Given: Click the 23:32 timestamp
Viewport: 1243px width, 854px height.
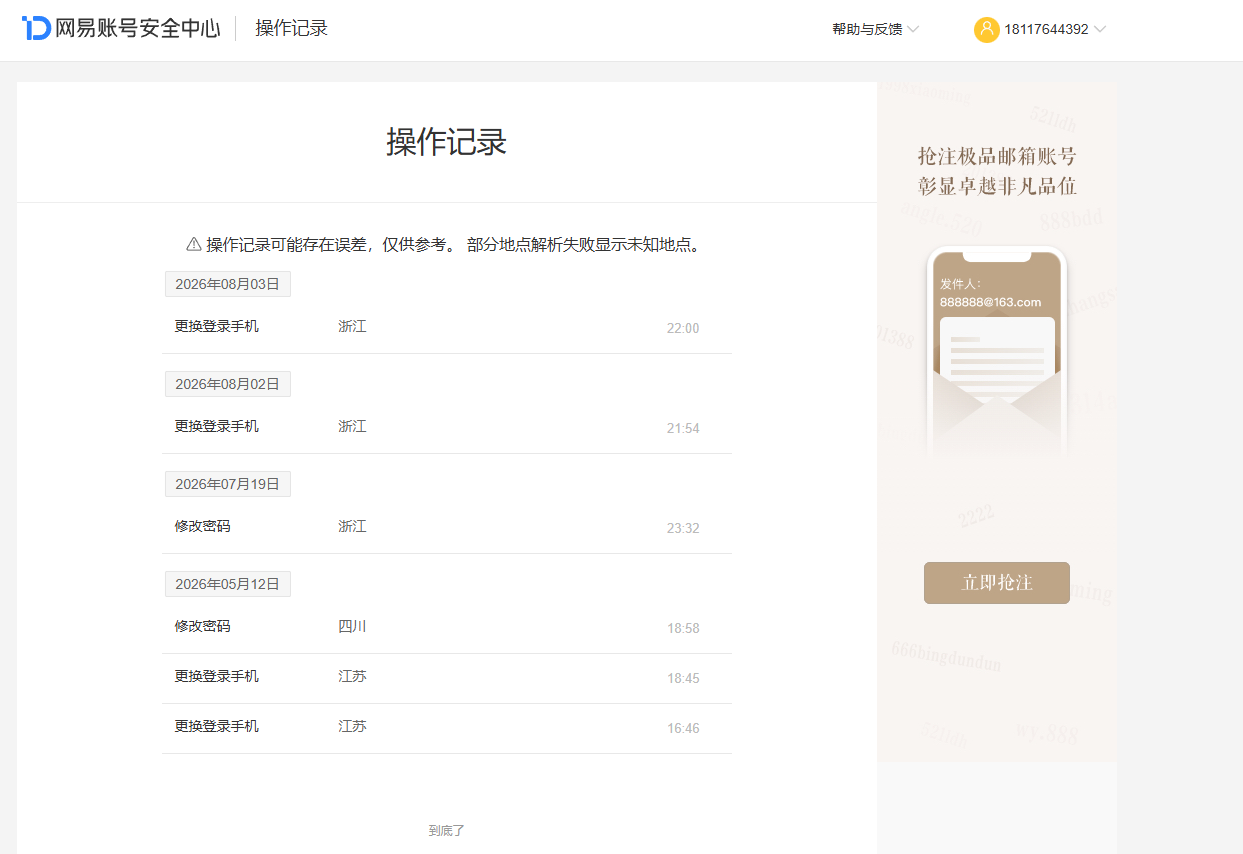Looking at the screenshot, I should click(683, 528).
